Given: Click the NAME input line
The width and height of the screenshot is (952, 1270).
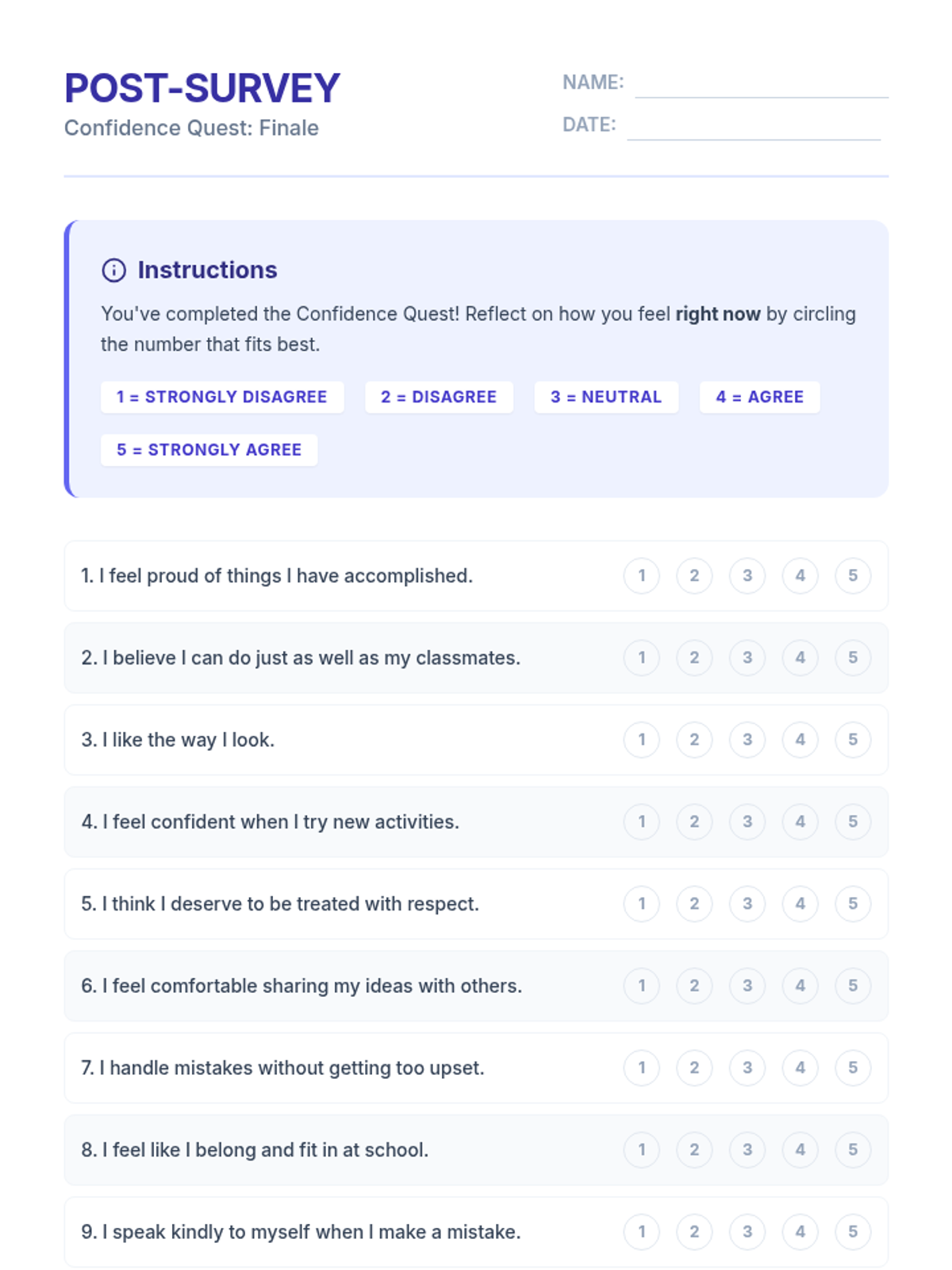Looking at the screenshot, I should (x=761, y=84).
